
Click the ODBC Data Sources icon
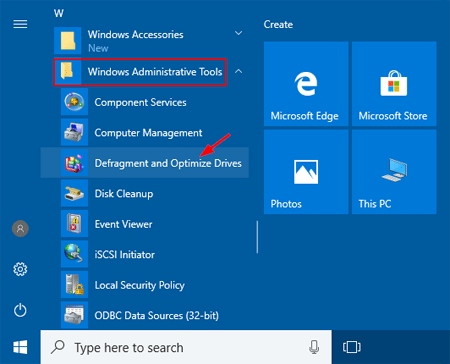[74, 315]
